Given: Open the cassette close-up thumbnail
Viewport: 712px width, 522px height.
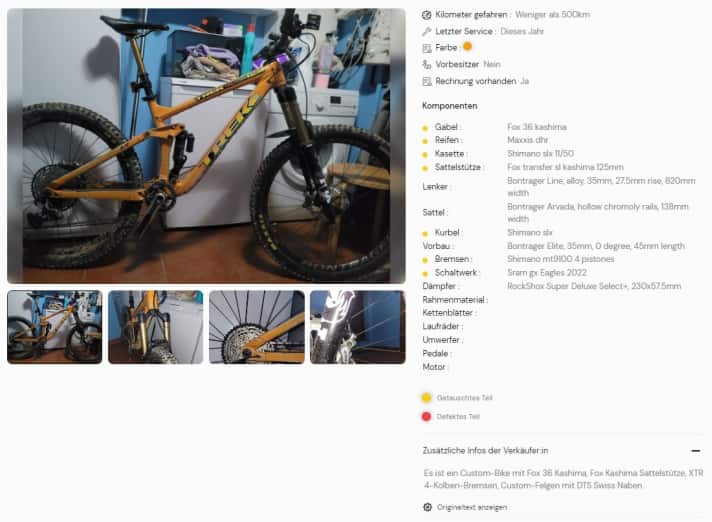Looking at the screenshot, I should tap(257, 327).
